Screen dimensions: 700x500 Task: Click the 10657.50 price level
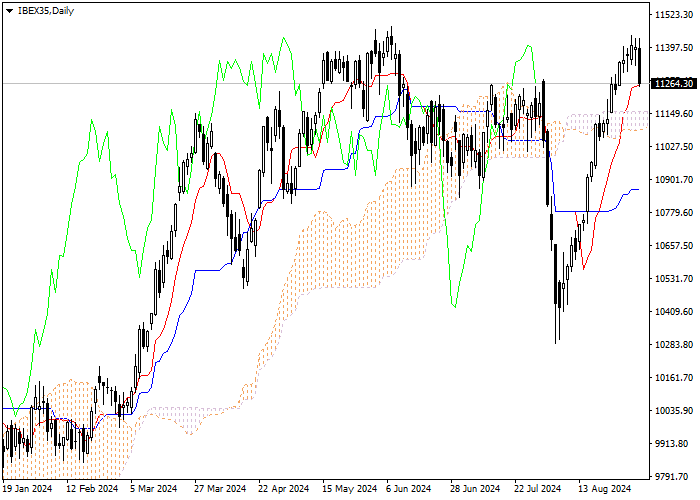point(674,246)
